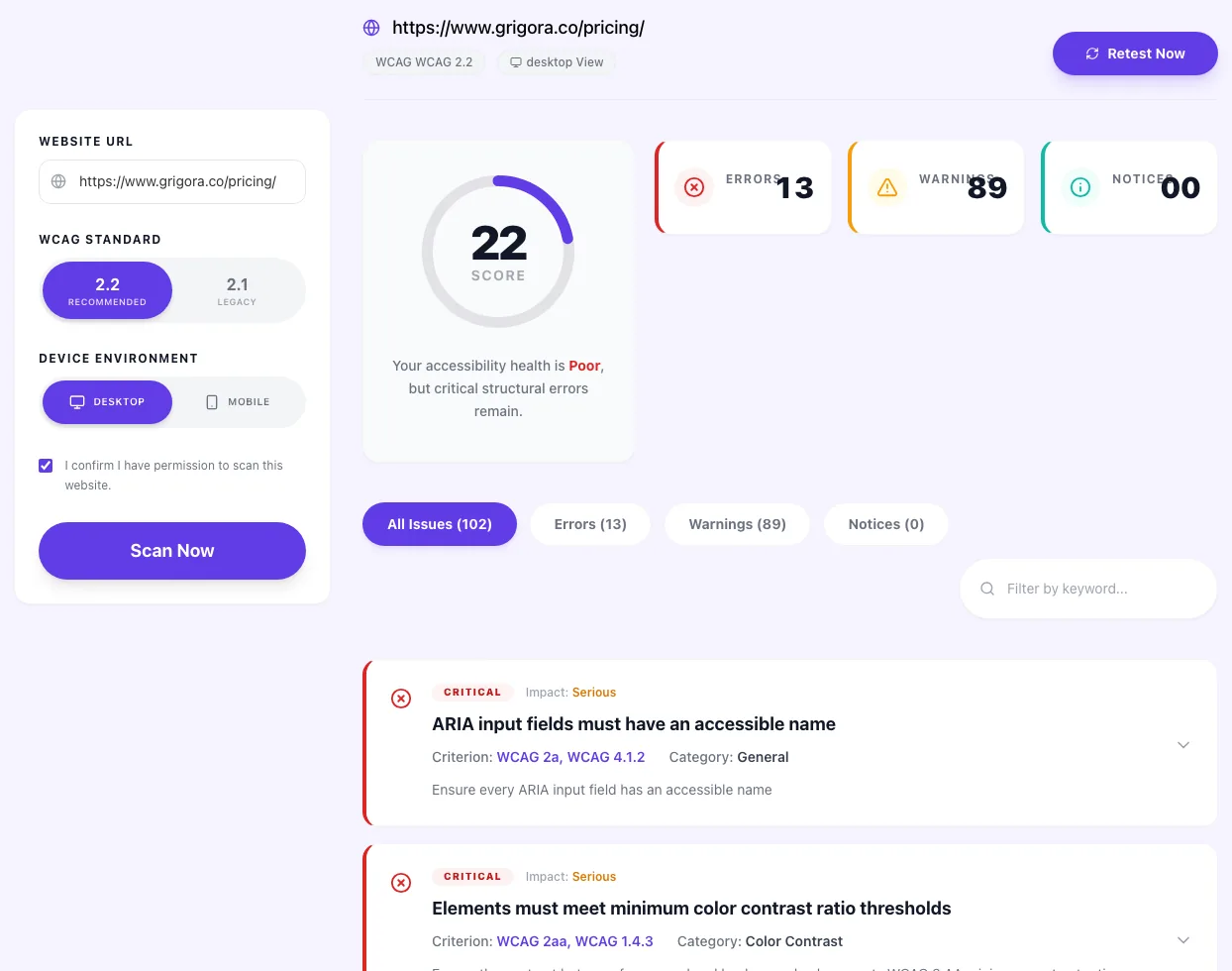The width and height of the screenshot is (1232, 971).
Task: Open the Errors (13) tab
Action: [590, 524]
